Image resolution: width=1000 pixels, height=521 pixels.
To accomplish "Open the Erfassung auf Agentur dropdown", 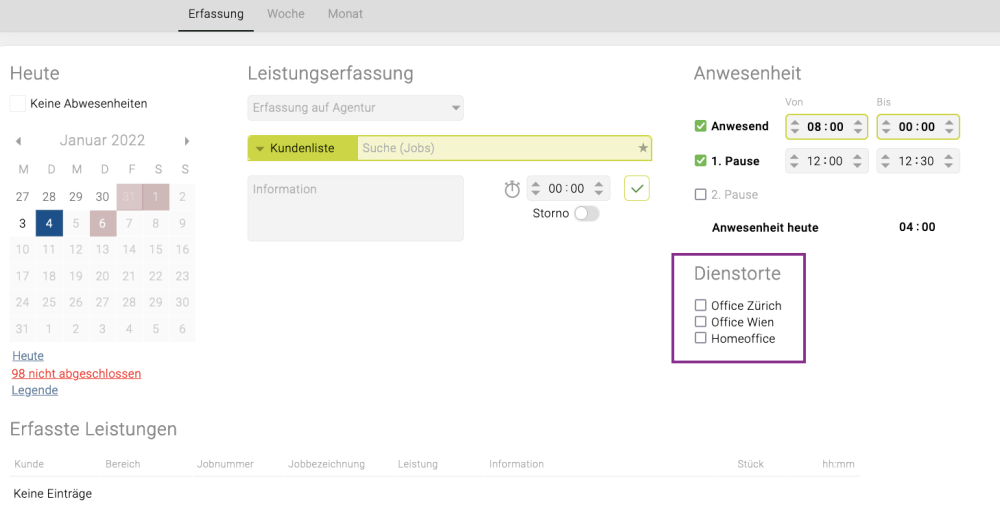I will pyautogui.click(x=355, y=107).
